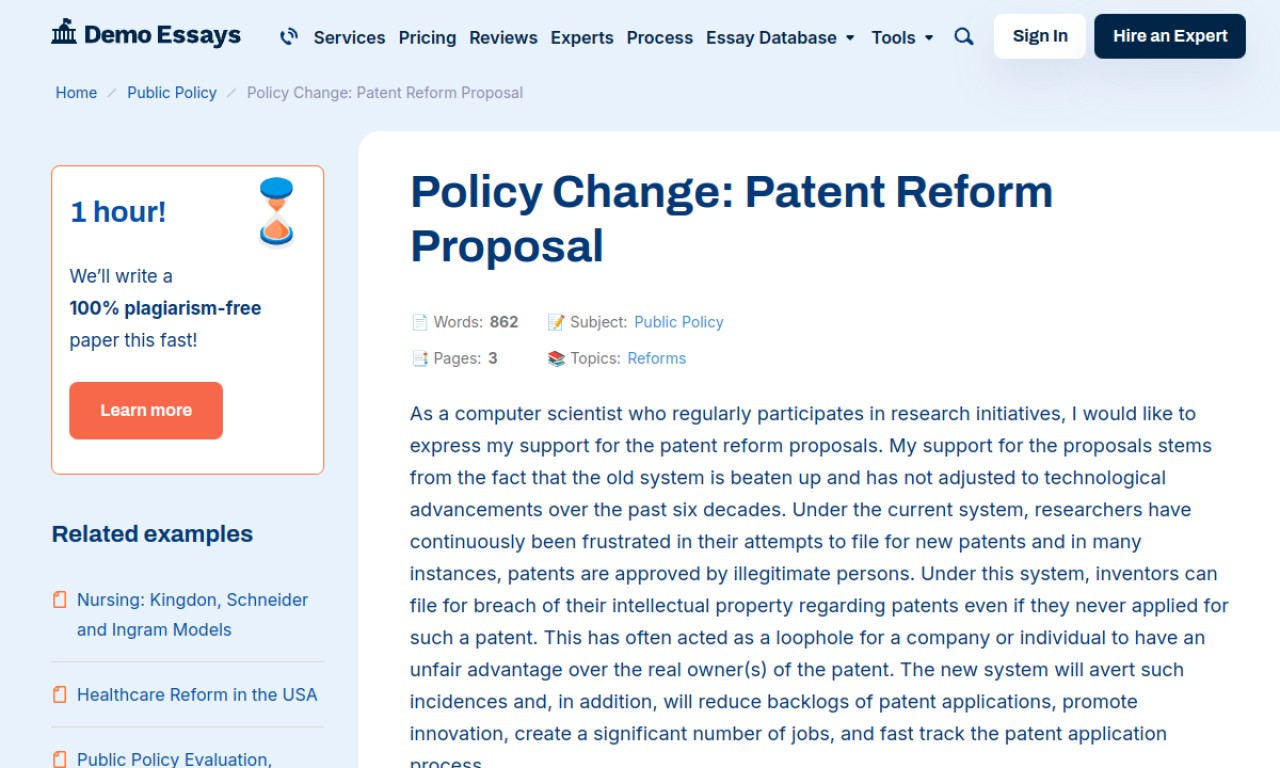This screenshot has width=1280, height=768.
Task: Click document icon beside Nursing: Kingdon example
Action: point(60,600)
